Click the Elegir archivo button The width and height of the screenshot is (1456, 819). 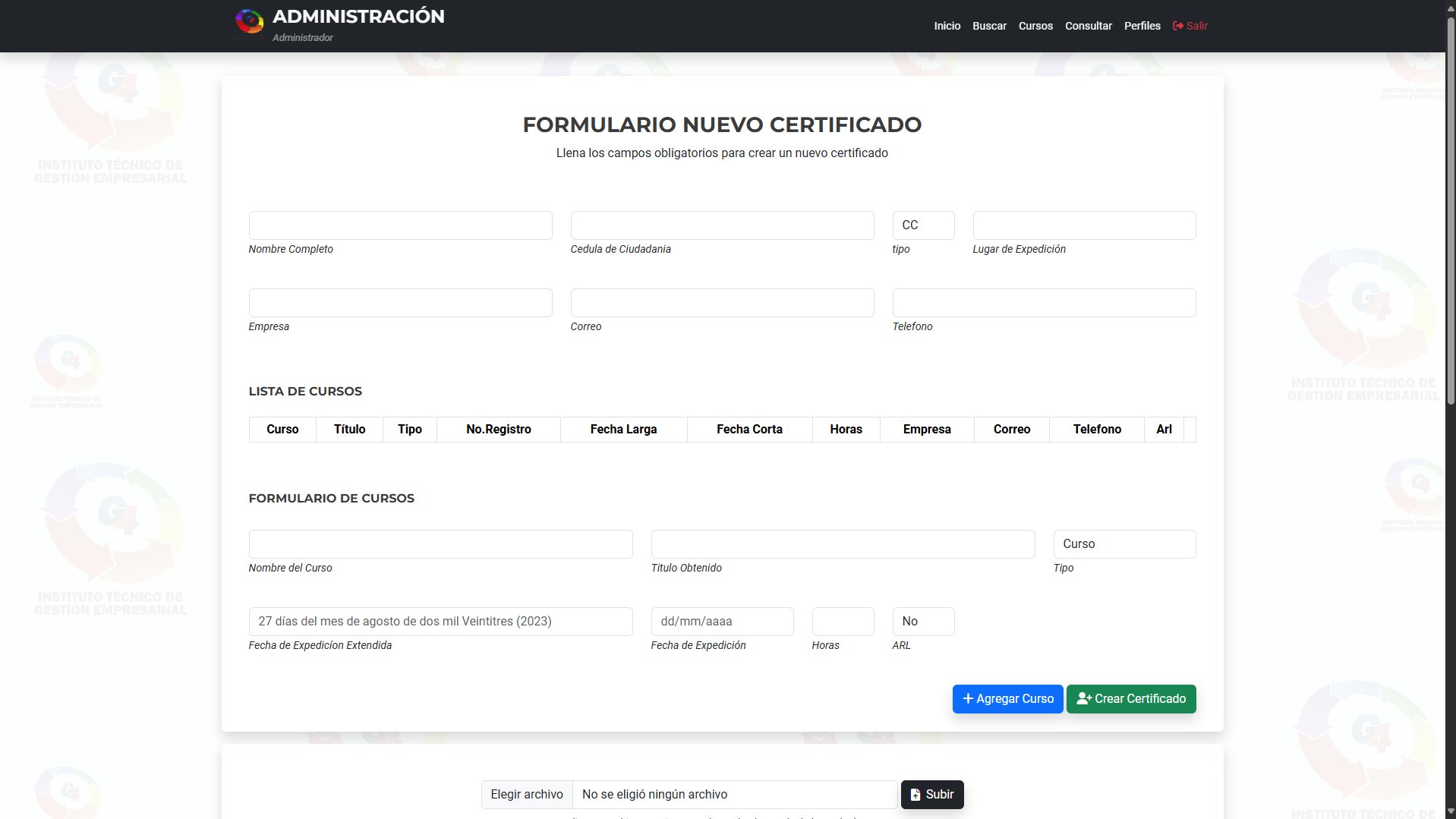pos(526,794)
